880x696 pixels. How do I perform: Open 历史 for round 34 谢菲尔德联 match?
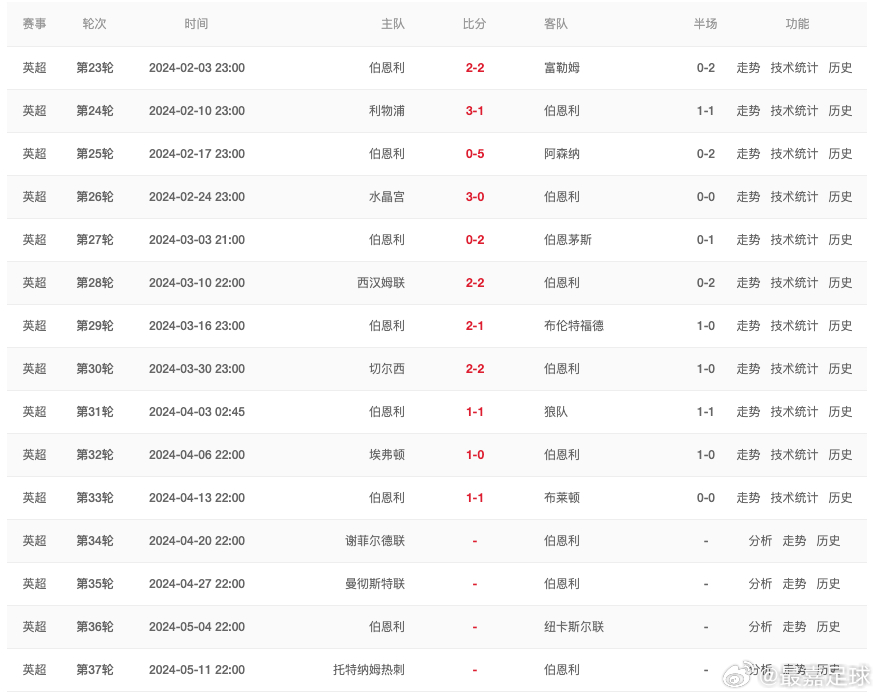828,541
